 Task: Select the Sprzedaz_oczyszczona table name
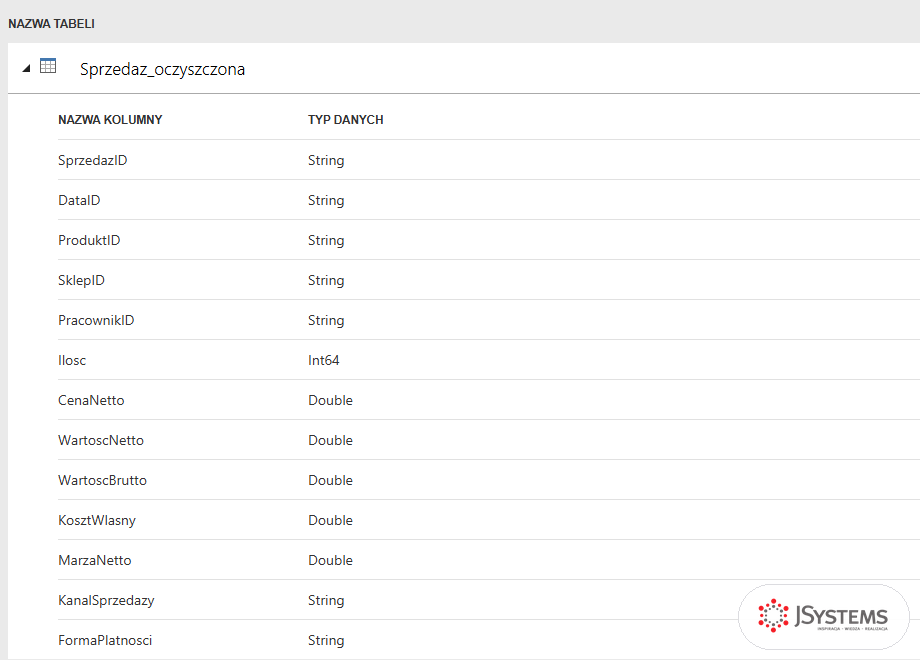163,69
